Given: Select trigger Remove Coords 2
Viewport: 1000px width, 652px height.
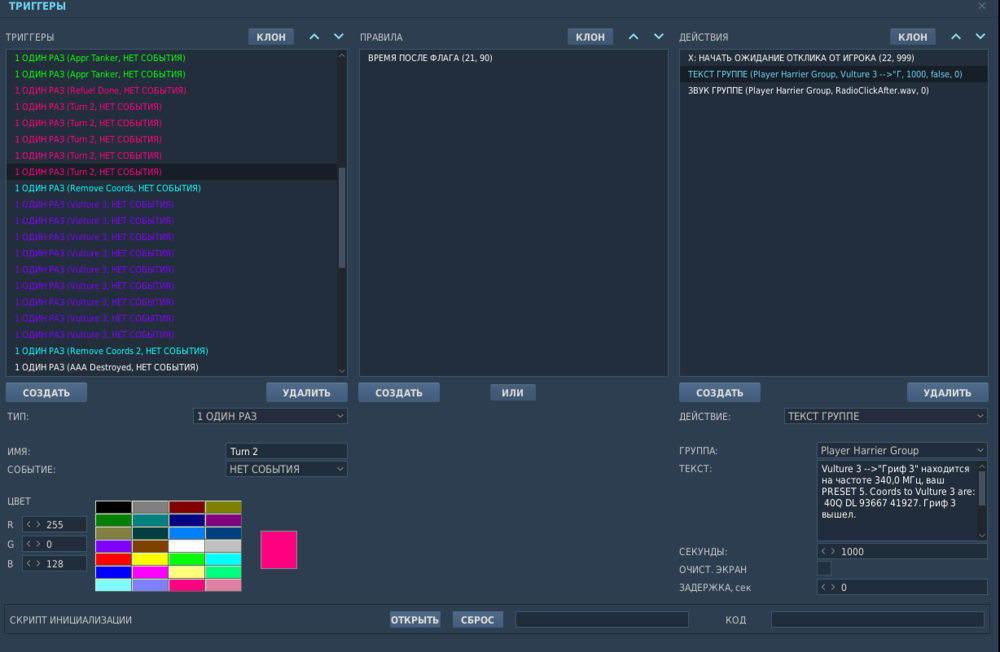Looking at the screenshot, I should pos(172,351).
